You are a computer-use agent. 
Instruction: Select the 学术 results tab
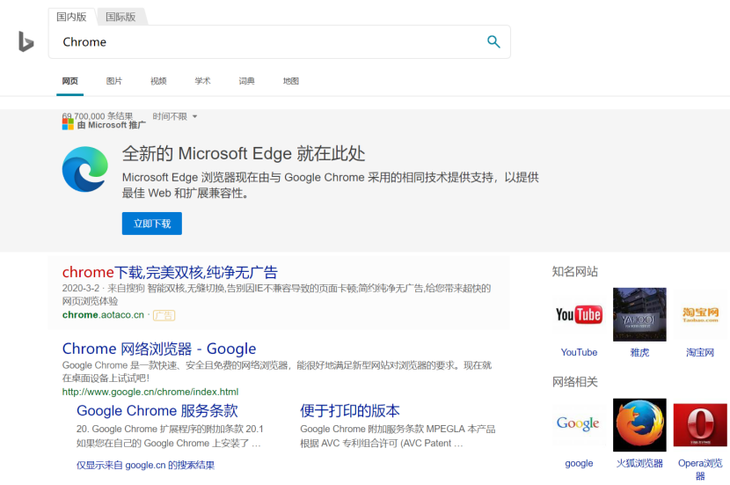pyautogui.click(x=203, y=81)
